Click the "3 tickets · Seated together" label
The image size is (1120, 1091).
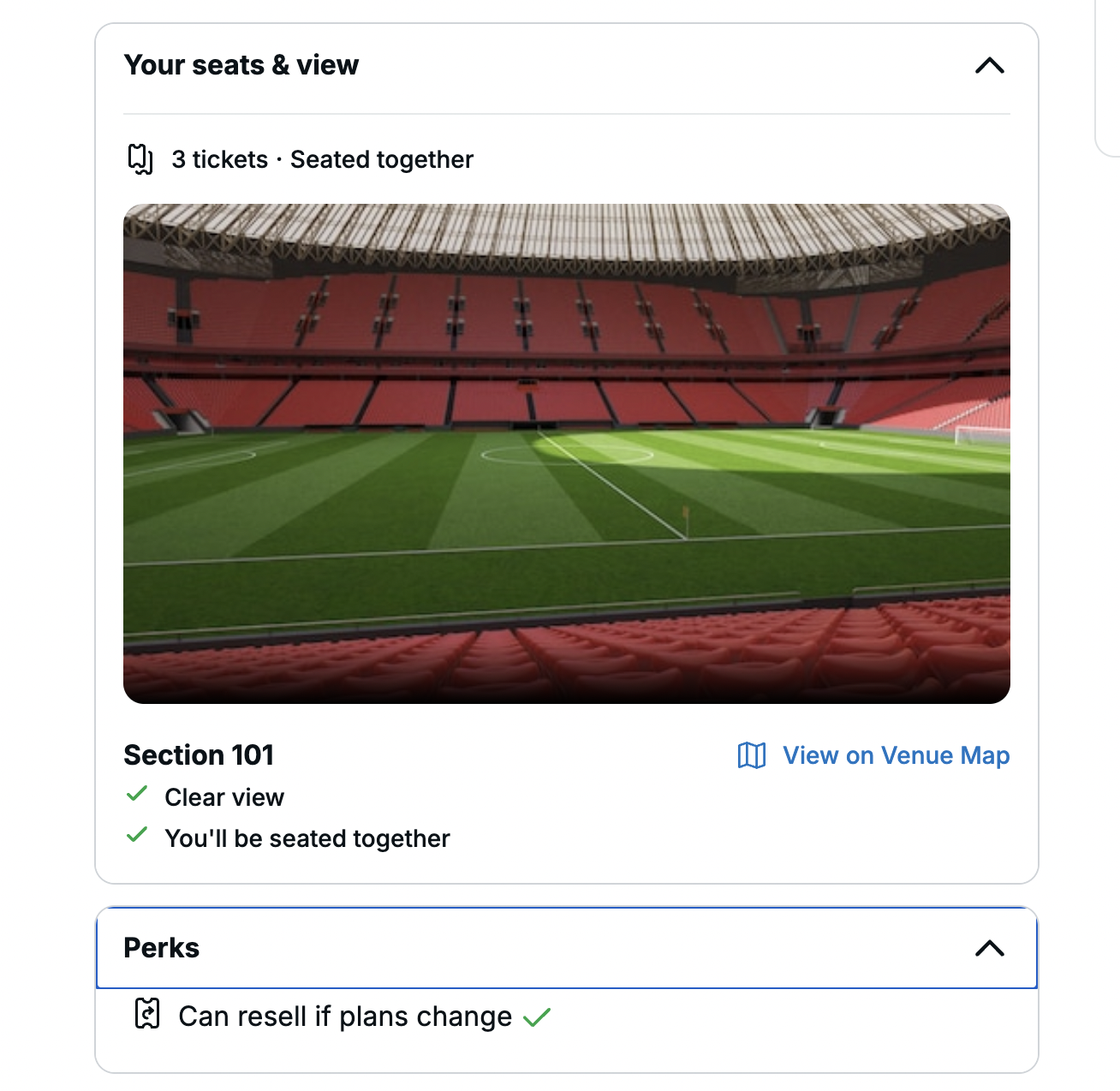click(x=322, y=159)
